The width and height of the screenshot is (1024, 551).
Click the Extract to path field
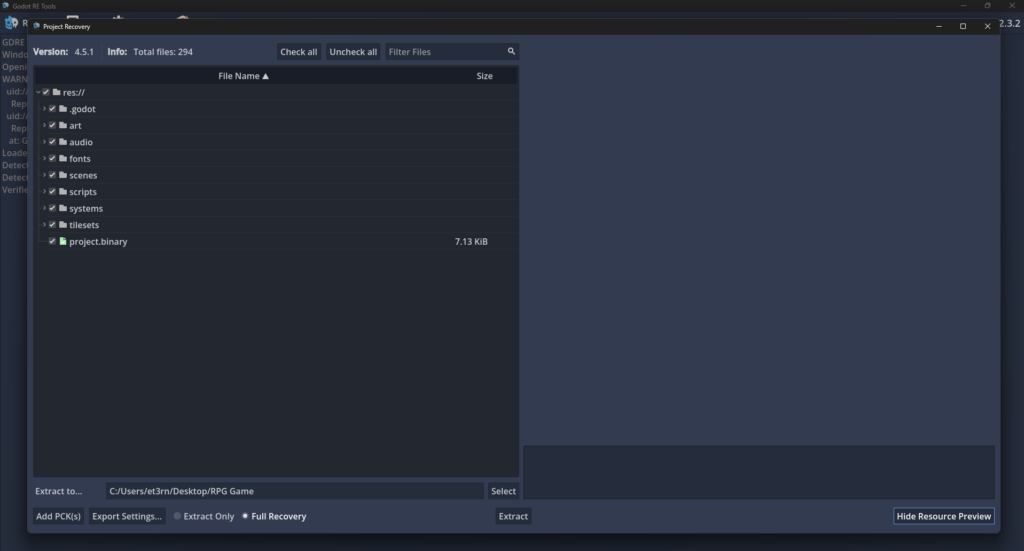294,491
